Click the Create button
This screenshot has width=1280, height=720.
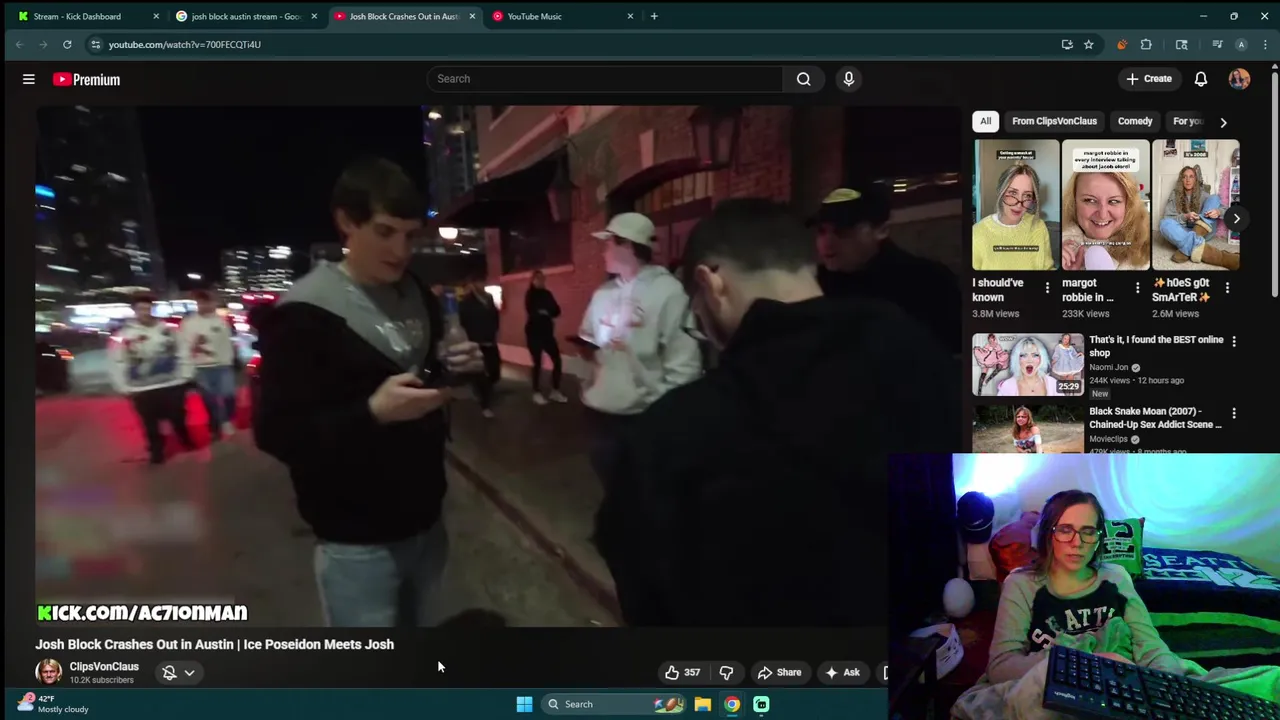point(1148,79)
